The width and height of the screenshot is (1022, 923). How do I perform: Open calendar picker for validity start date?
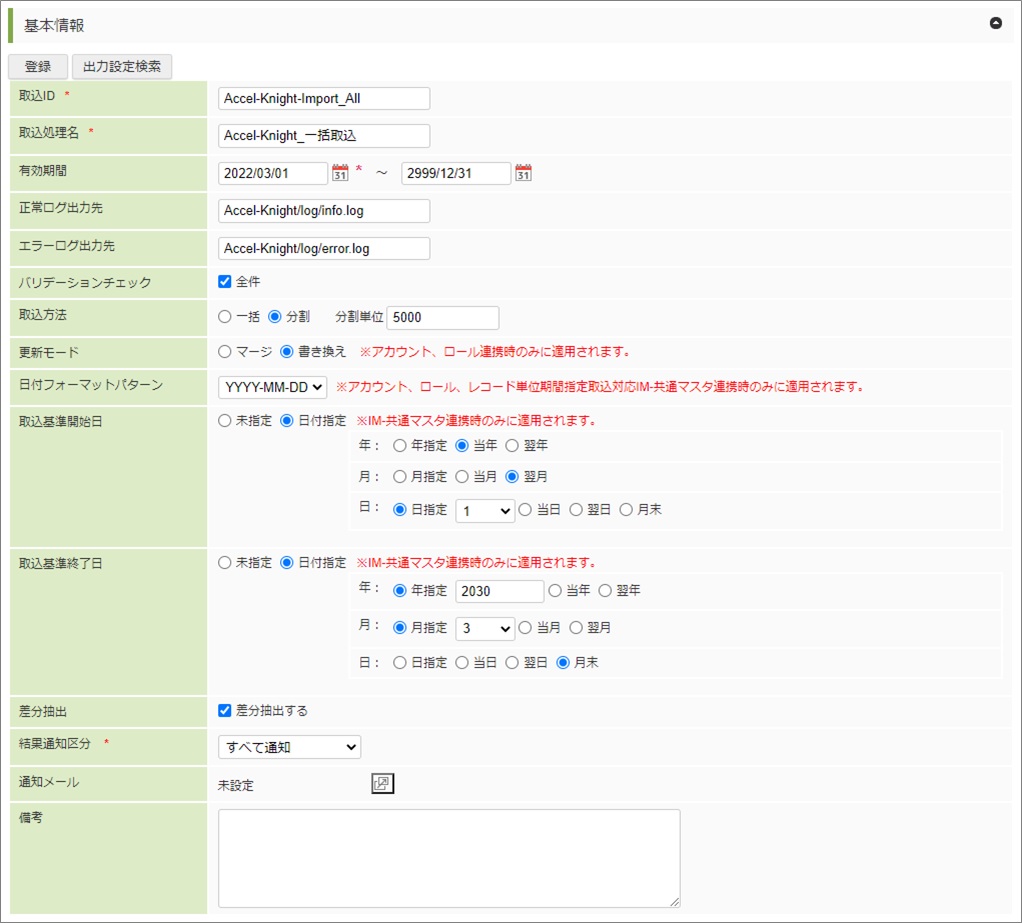click(x=340, y=173)
